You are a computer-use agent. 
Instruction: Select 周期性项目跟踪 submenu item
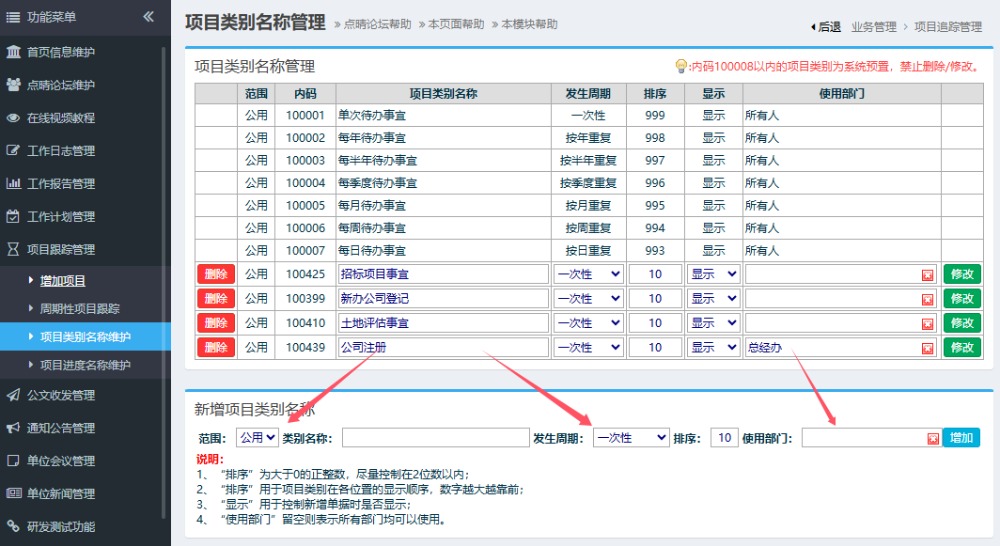coord(79,309)
